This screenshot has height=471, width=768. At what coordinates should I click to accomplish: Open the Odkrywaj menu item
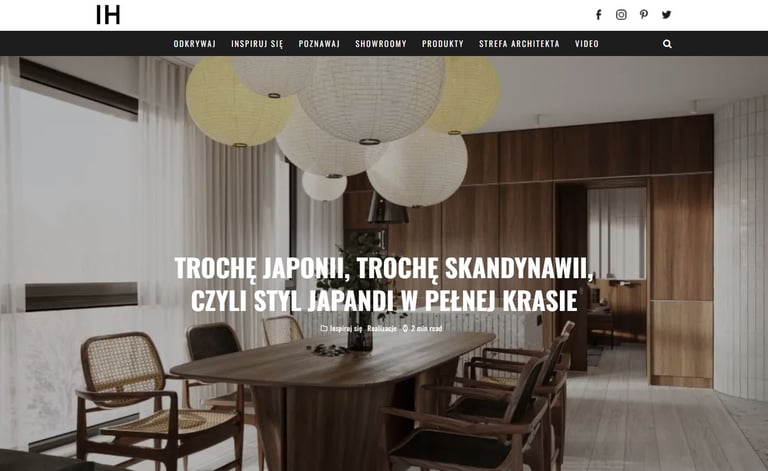point(194,44)
